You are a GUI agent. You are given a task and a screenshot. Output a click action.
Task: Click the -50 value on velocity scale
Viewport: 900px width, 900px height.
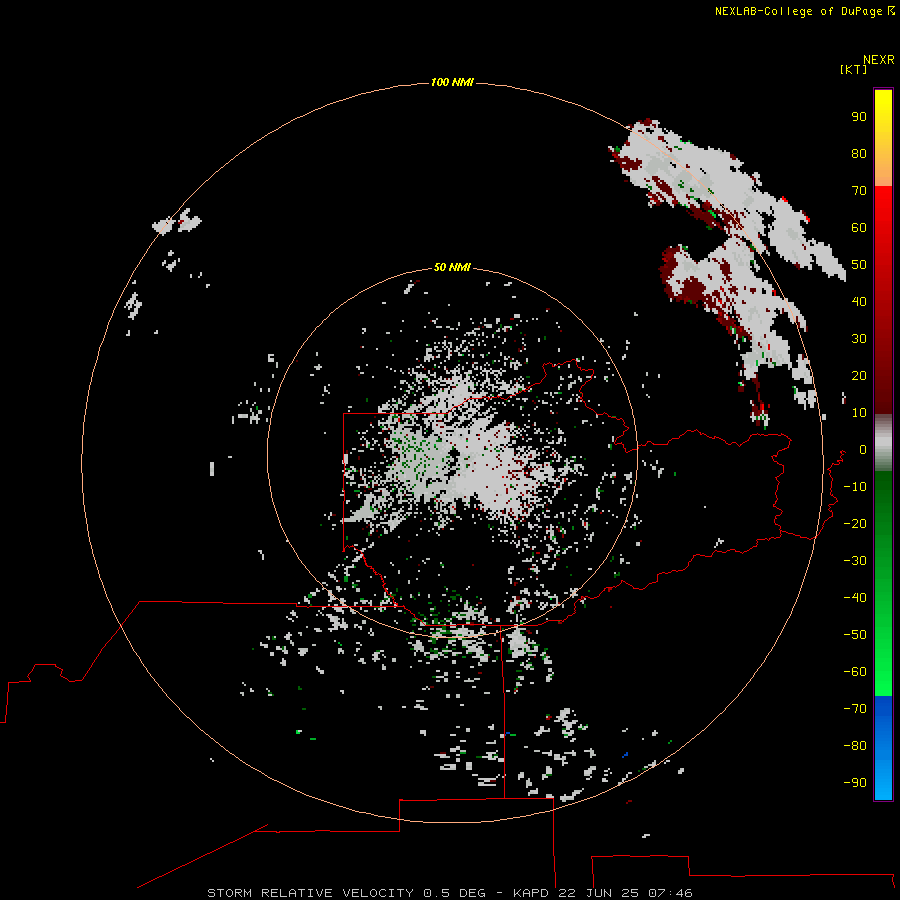(x=855, y=635)
